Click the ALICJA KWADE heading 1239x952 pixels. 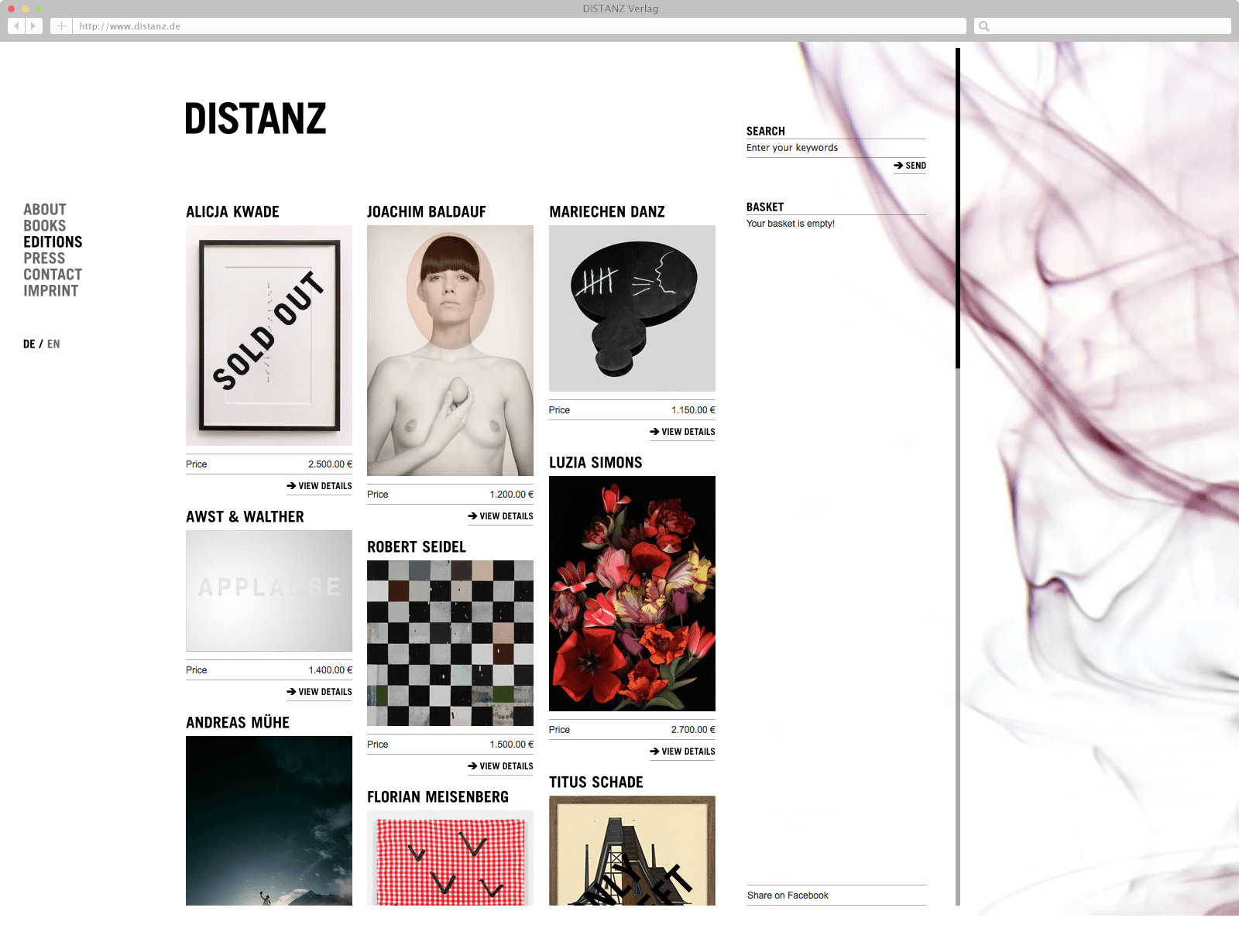pos(232,212)
